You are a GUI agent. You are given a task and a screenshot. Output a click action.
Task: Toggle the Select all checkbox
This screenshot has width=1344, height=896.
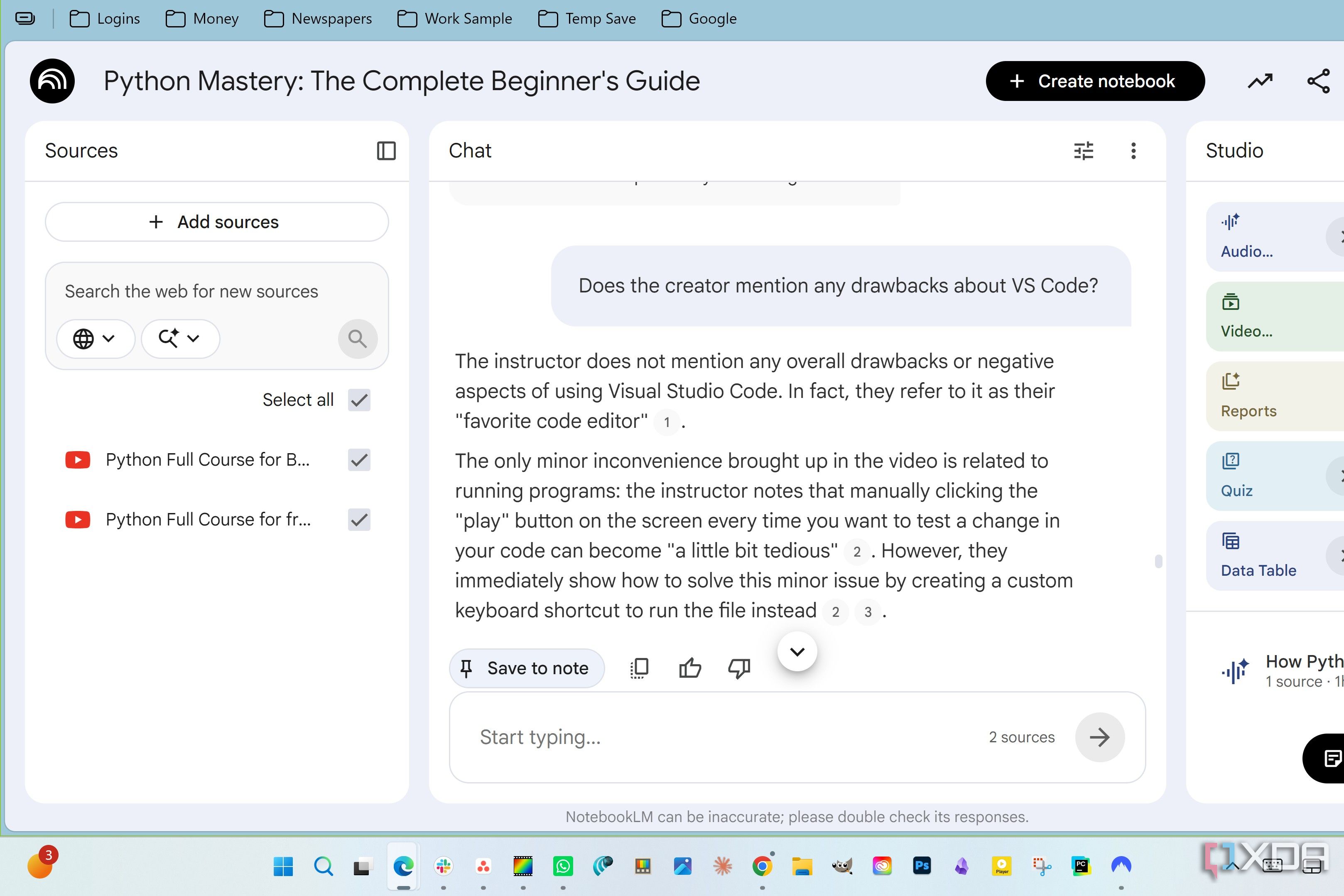tap(359, 400)
